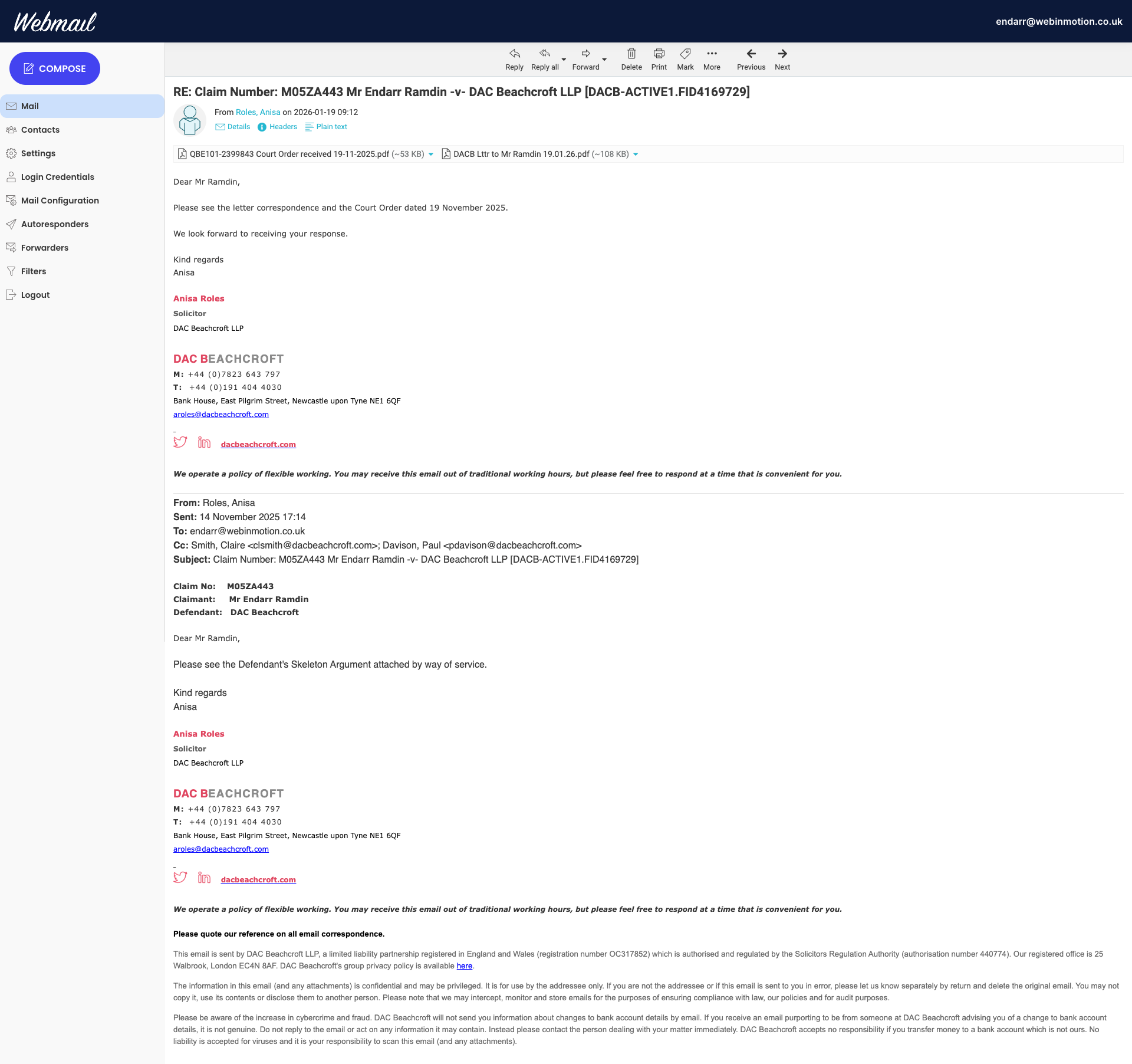The width and height of the screenshot is (1132, 1064).
Task: Show message Headers
Action: tap(277, 127)
